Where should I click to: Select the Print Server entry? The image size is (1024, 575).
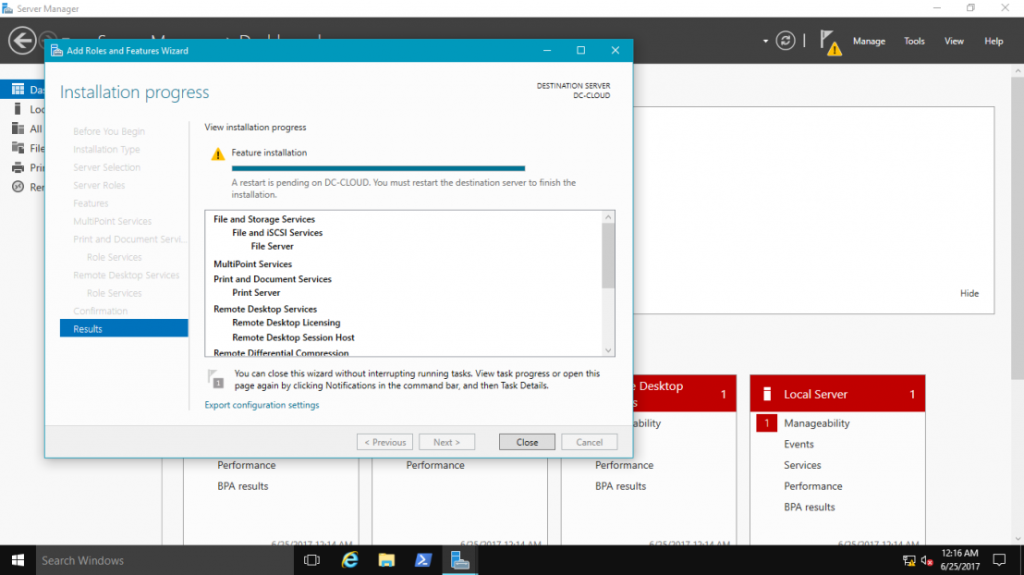click(256, 293)
